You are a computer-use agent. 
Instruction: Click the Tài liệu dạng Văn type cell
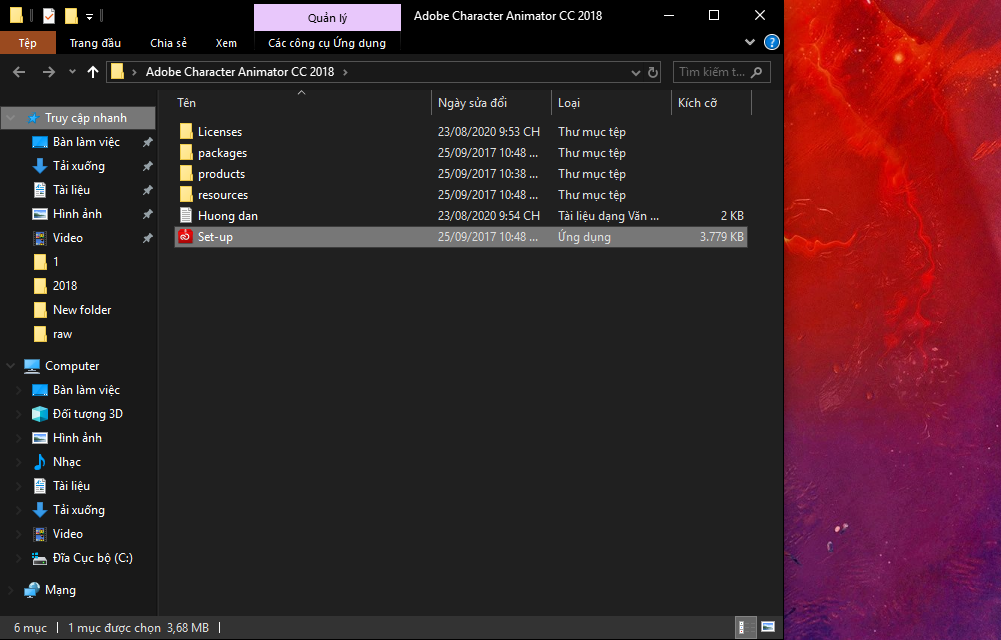point(608,216)
